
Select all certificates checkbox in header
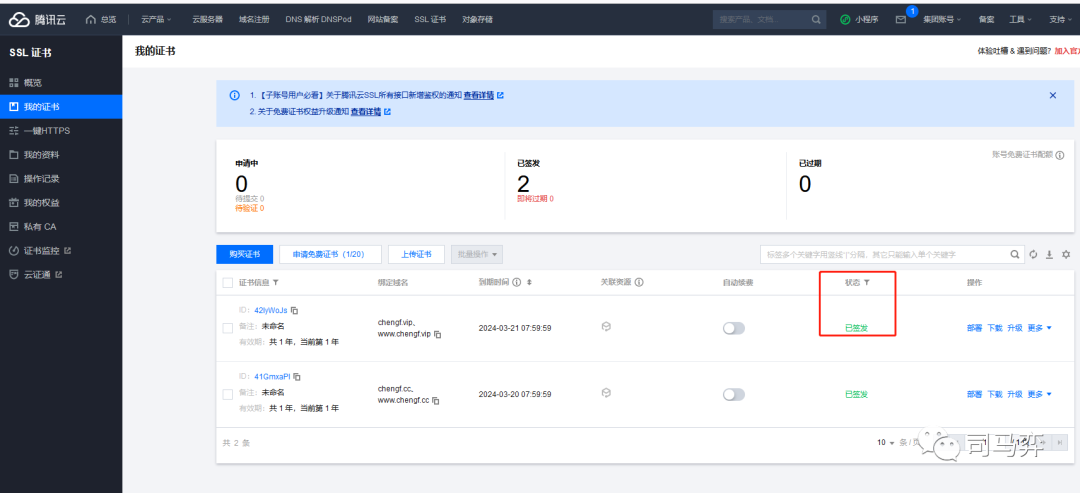[228, 283]
